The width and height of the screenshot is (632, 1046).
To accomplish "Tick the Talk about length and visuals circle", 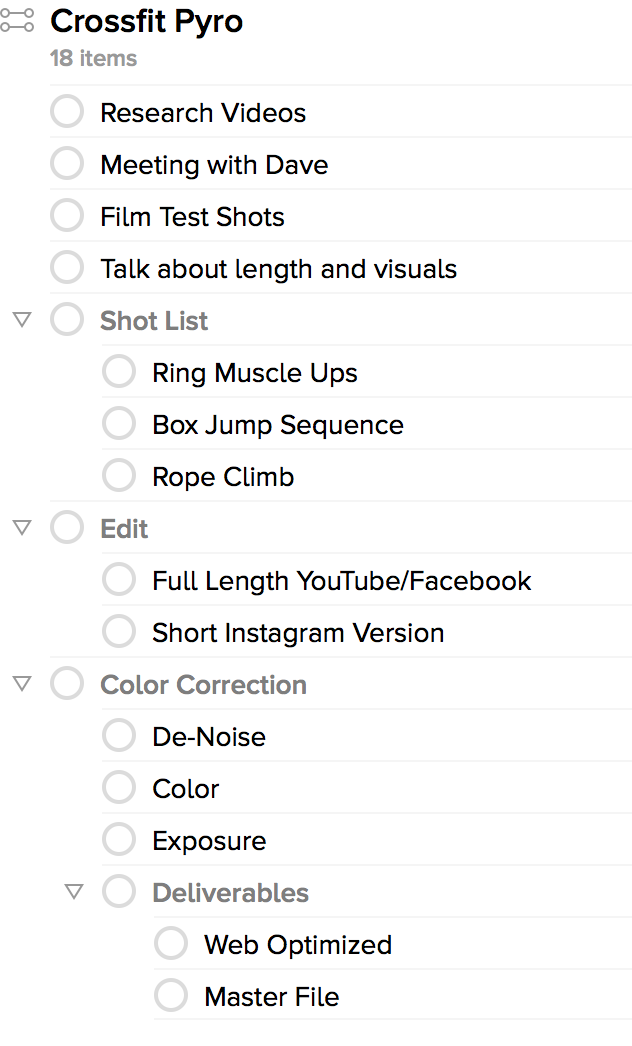I will (x=67, y=268).
